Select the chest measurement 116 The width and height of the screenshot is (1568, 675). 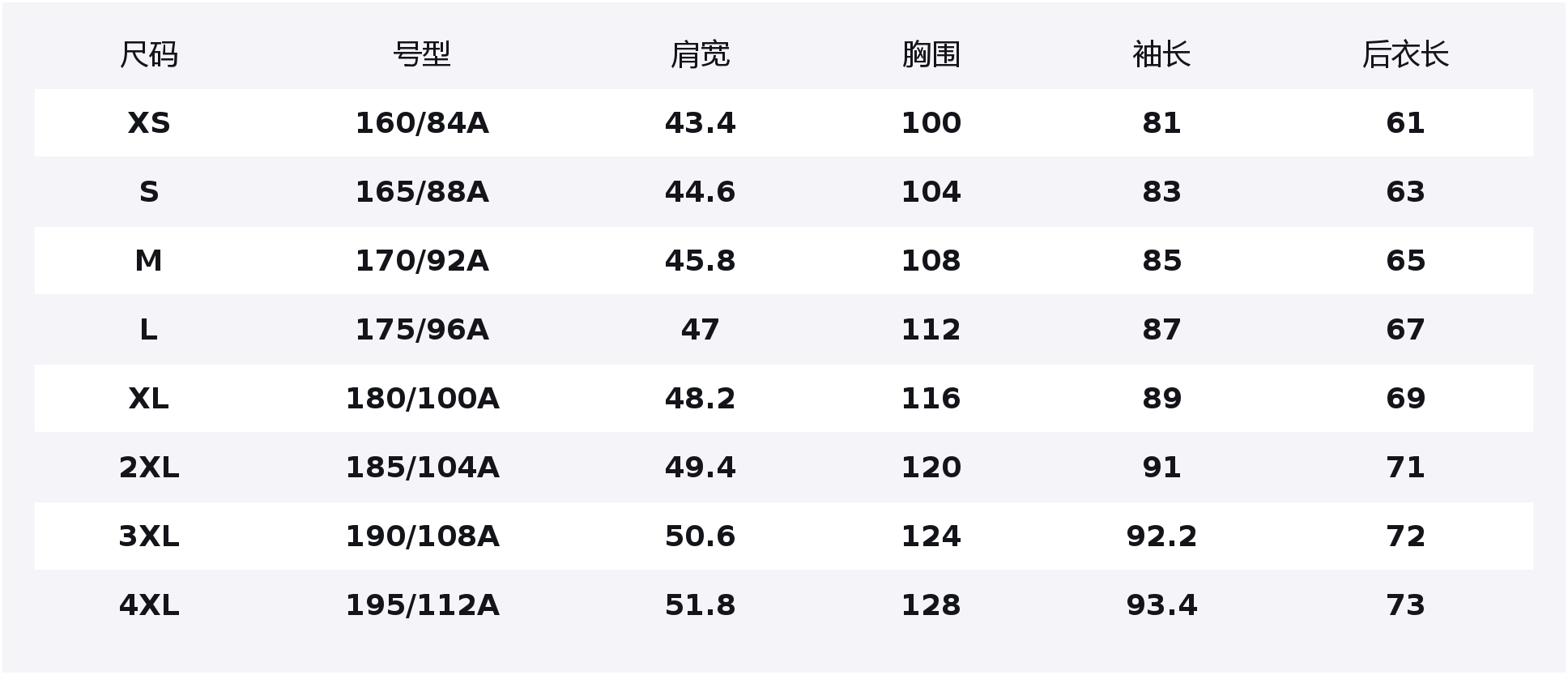point(931,399)
